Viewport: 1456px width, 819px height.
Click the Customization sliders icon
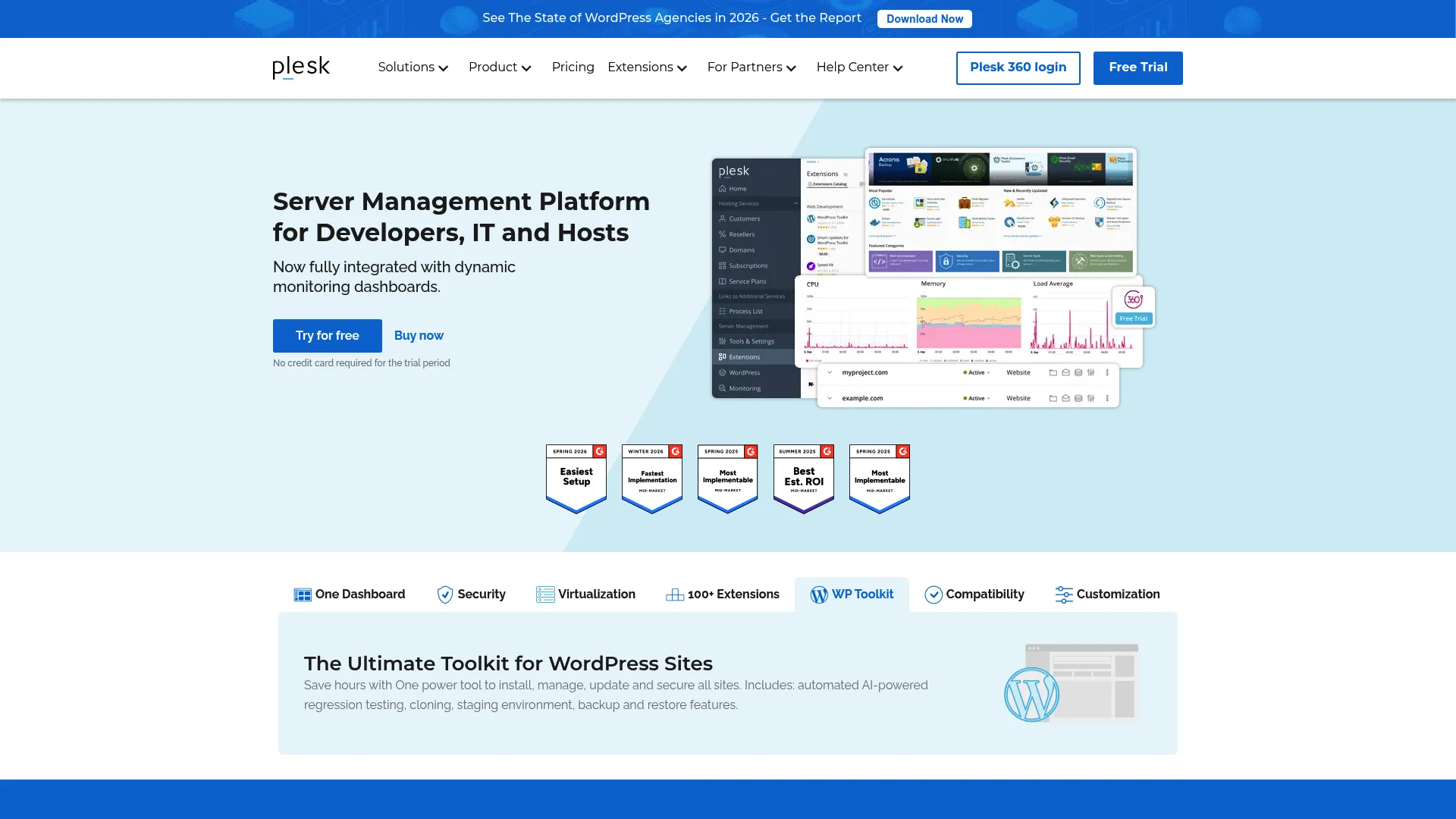(1064, 595)
